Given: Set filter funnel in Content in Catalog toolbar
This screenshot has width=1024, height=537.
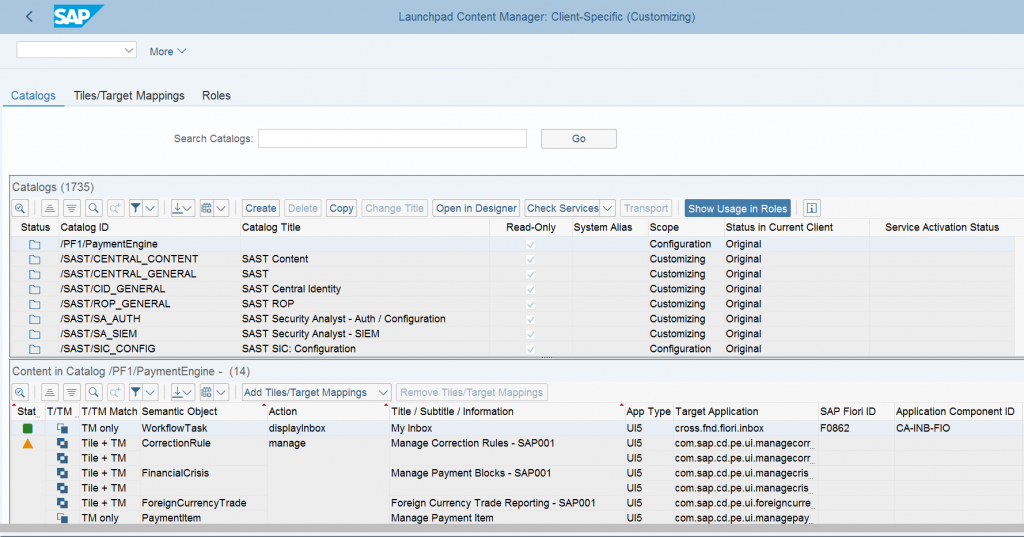Looking at the screenshot, I should [x=136, y=393].
